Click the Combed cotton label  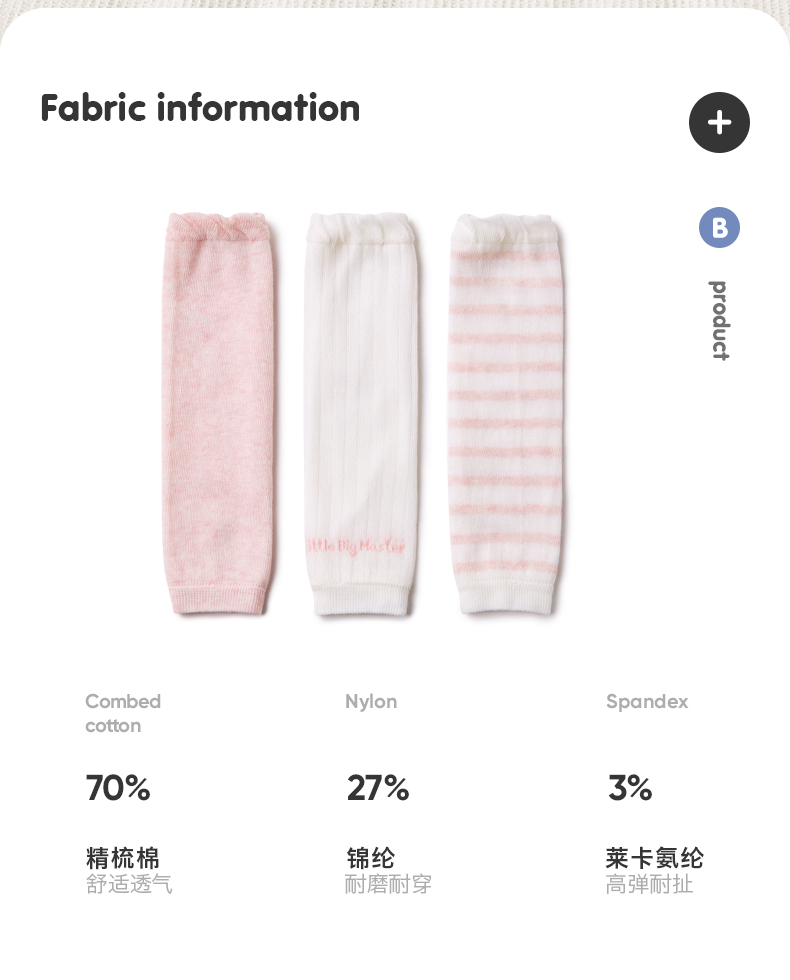click(123, 713)
